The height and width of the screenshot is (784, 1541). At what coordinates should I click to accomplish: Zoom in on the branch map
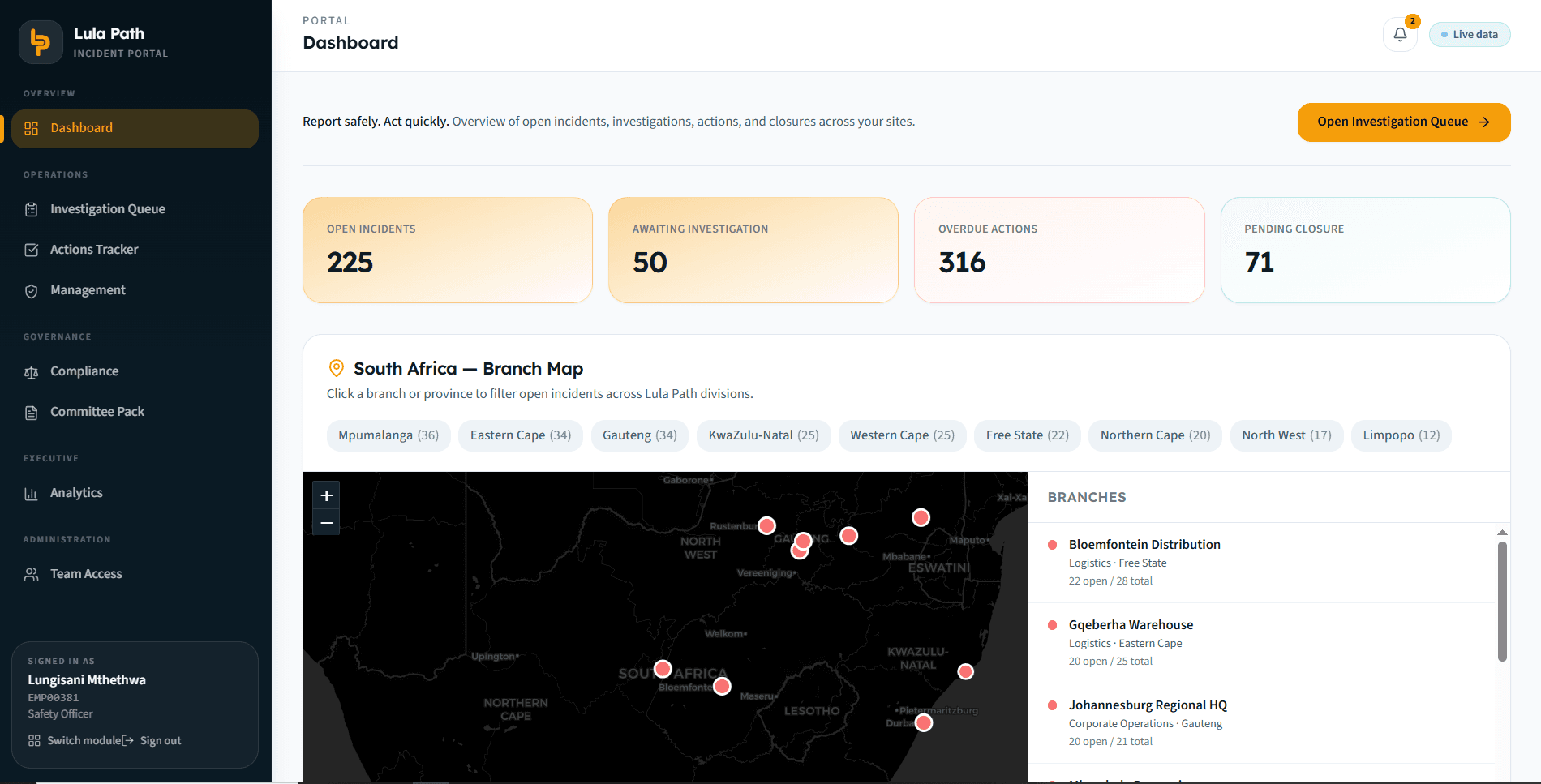[327, 495]
